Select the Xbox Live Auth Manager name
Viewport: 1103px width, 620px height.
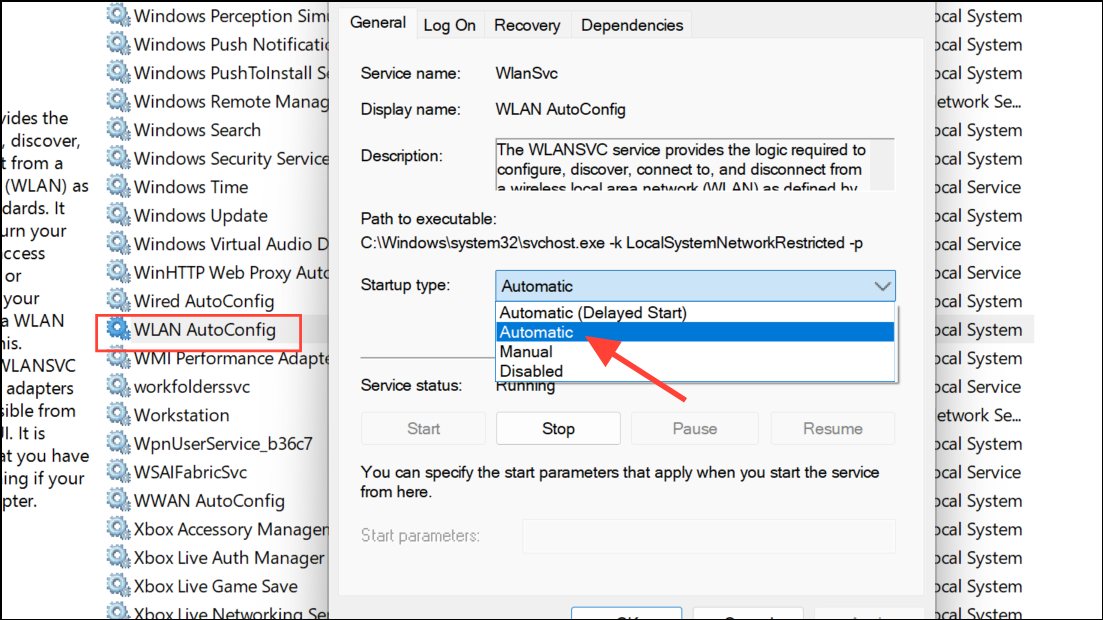[229, 558]
